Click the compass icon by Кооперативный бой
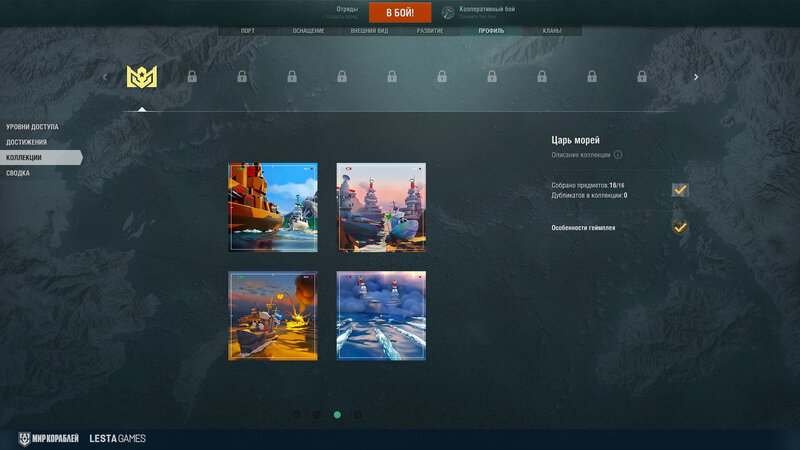This screenshot has height=450, width=800. tap(448, 12)
